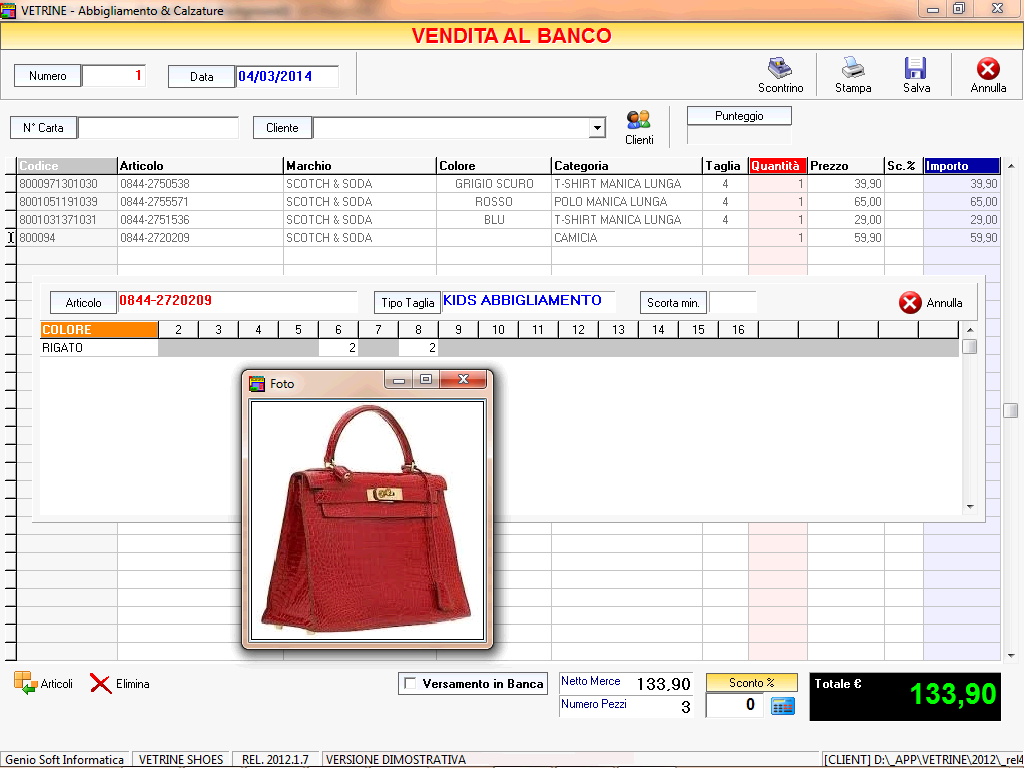The width and height of the screenshot is (1024, 768).
Task: Click the main table vertical scrollbar thumb
Action: pyautogui.click(x=1010, y=410)
